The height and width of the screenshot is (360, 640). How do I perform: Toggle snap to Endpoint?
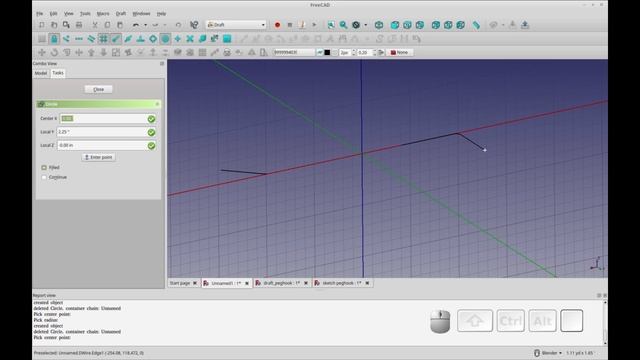tap(116, 39)
